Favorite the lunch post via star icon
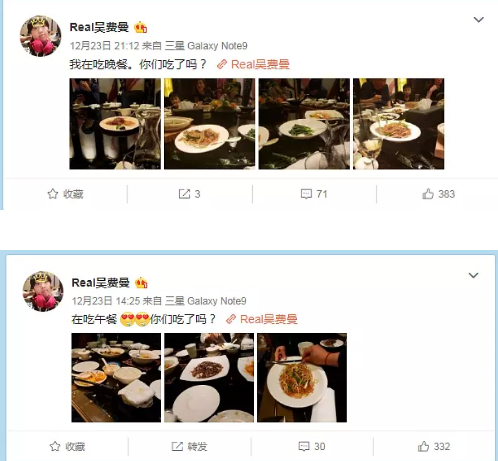Image resolution: width=498 pixels, height=461 pixels. (x=55, y=446)
